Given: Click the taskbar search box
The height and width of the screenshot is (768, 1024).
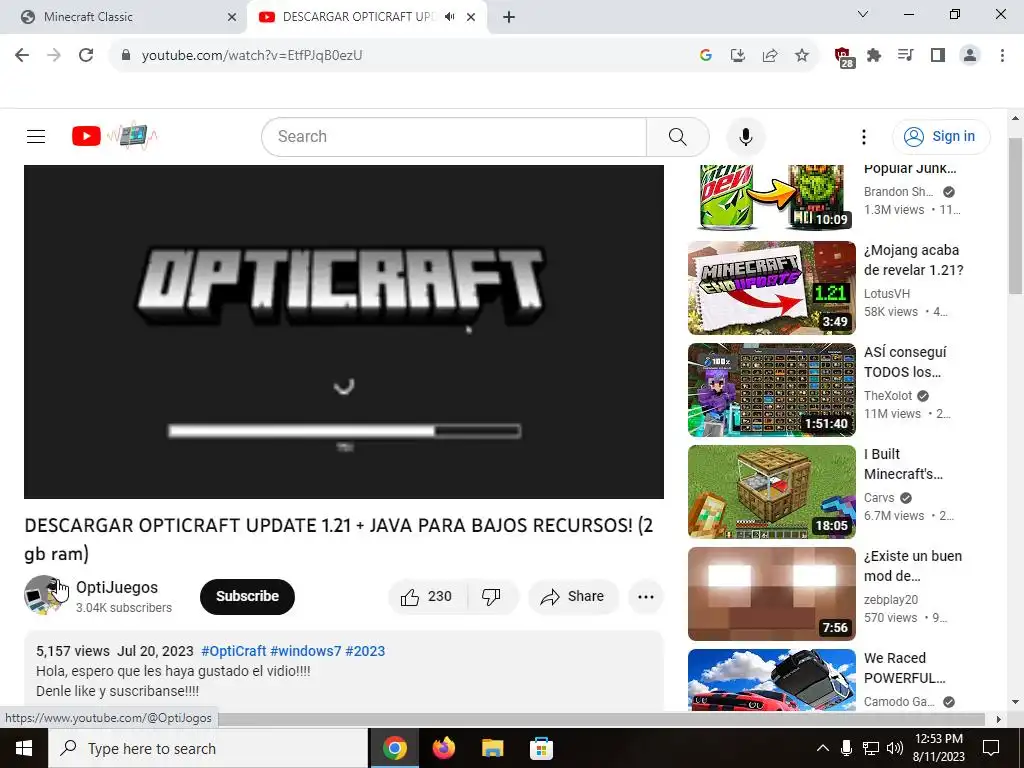Looking at the screenshot, I should (x=208, y=748).
